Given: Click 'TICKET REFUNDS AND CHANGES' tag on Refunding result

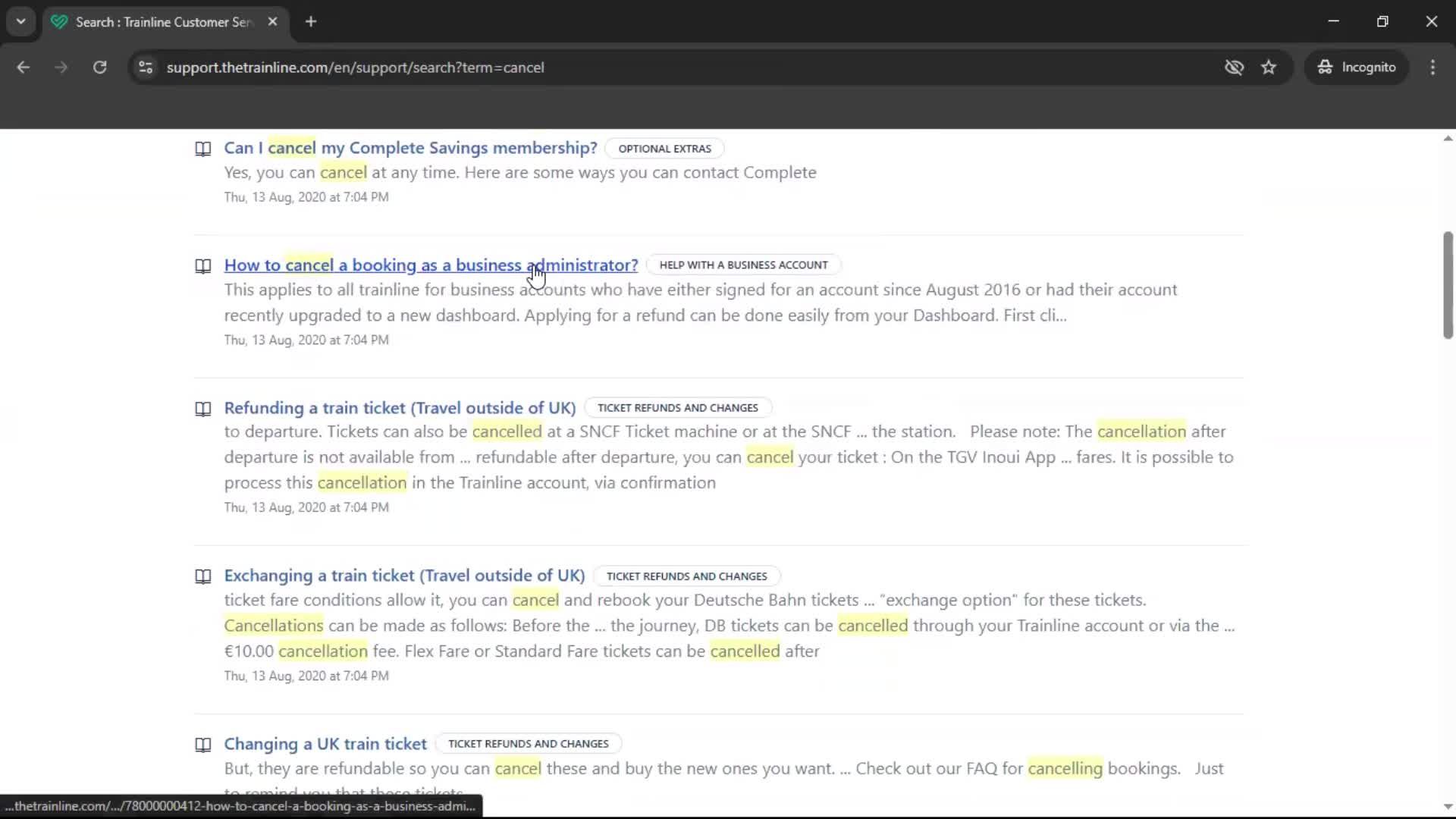Looking at the screenshot, I should (678, 407).
